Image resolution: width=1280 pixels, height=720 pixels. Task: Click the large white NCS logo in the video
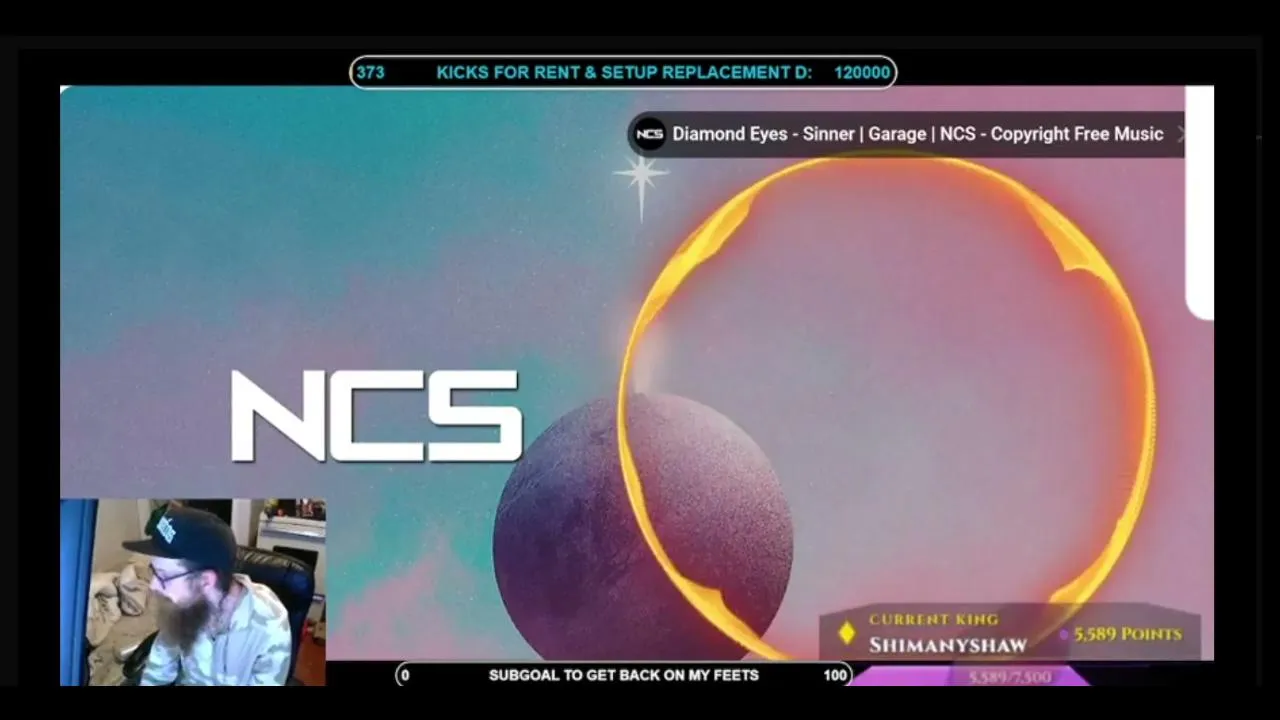pyautogui.click(x=377, y=415)
